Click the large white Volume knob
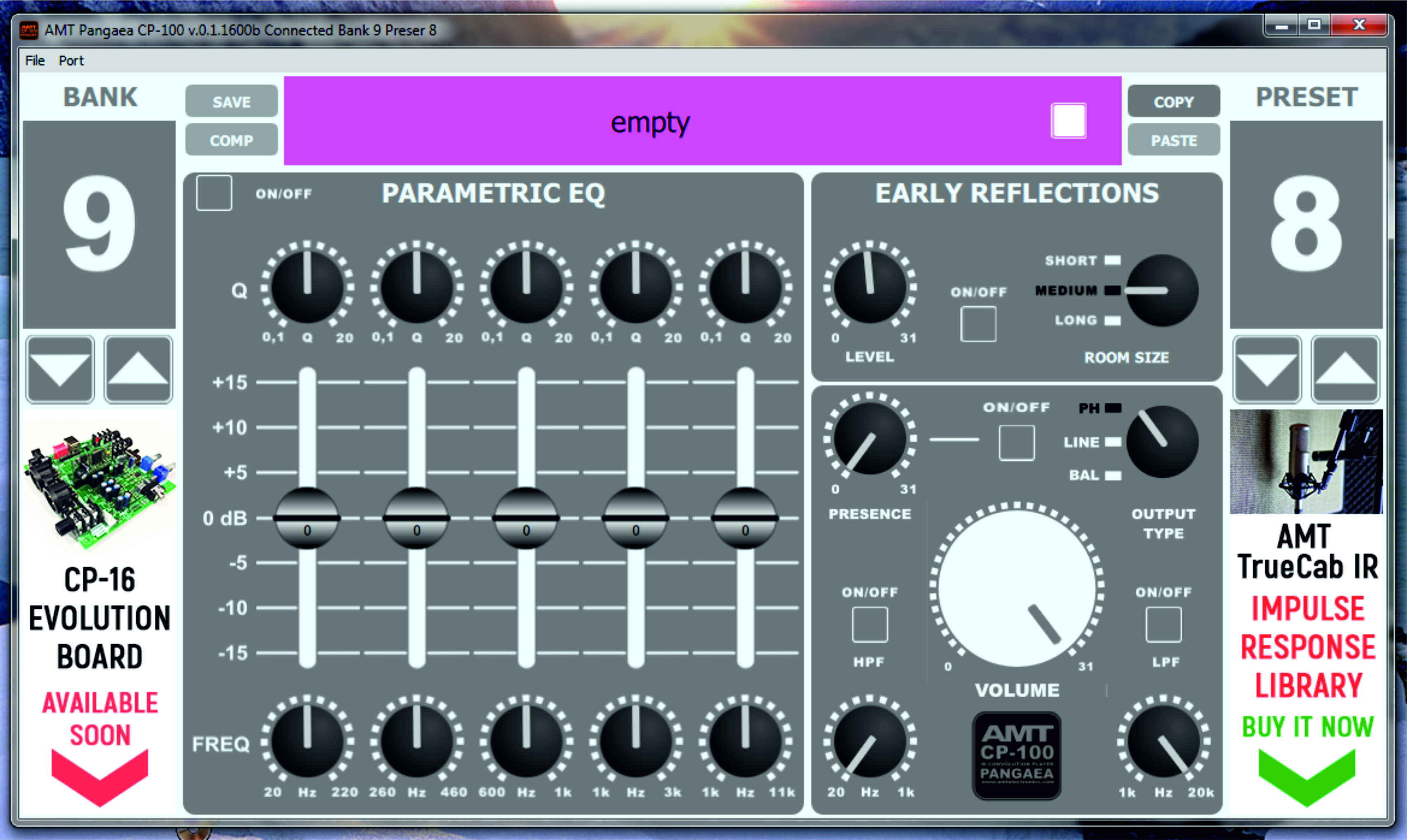 [1016, 587]
